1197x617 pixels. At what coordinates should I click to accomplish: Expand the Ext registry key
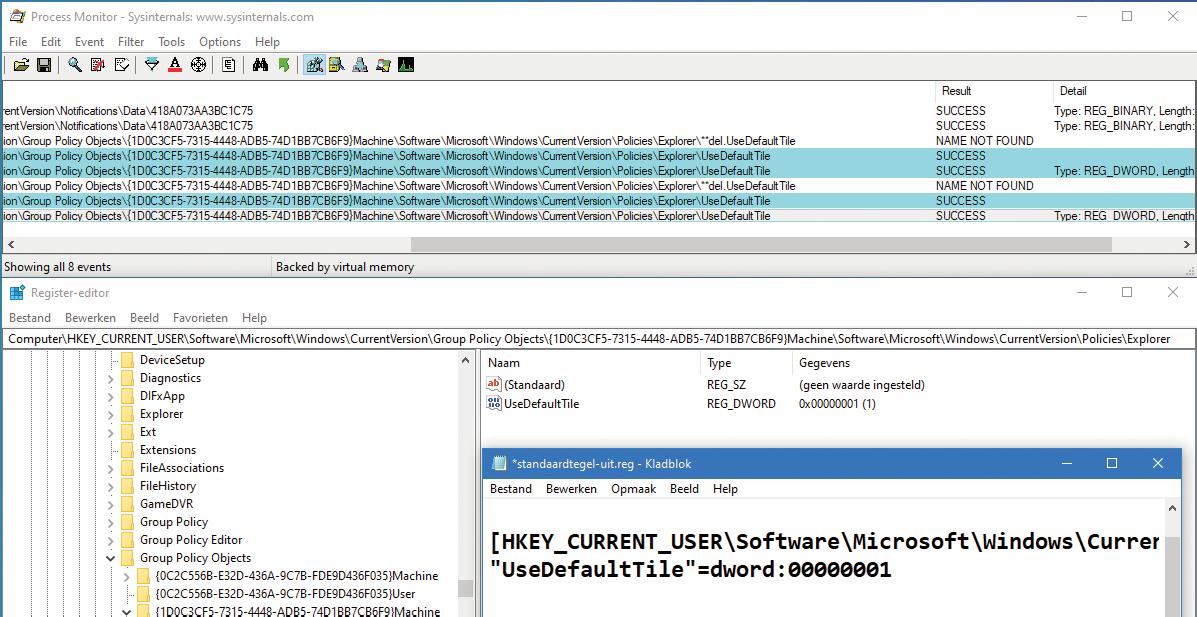tap(111, 432)
